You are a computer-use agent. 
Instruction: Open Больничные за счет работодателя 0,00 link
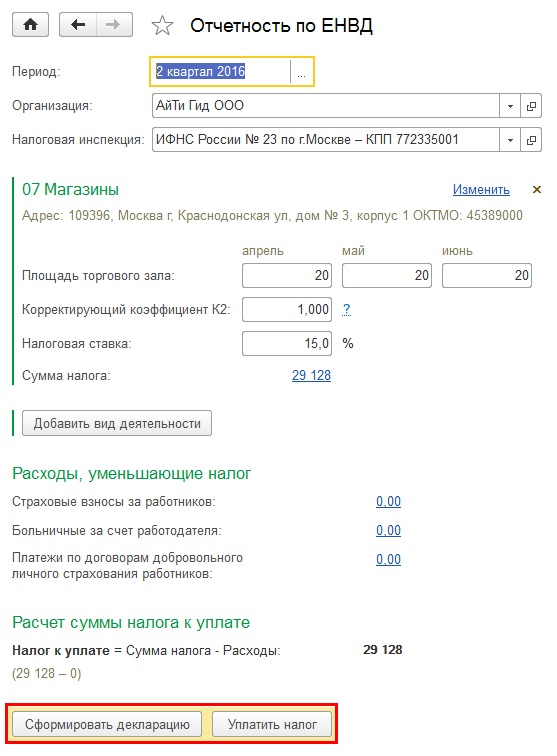(x=388, y=530)
